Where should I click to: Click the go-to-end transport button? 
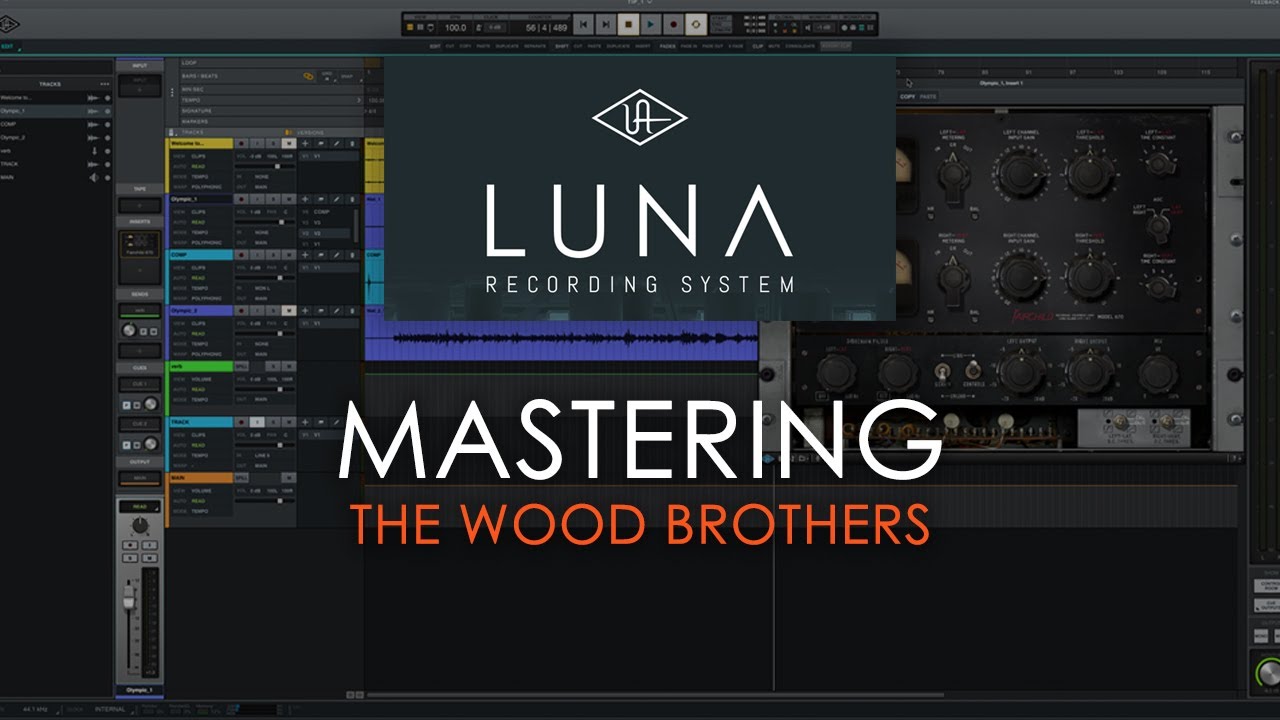[606, 24]
